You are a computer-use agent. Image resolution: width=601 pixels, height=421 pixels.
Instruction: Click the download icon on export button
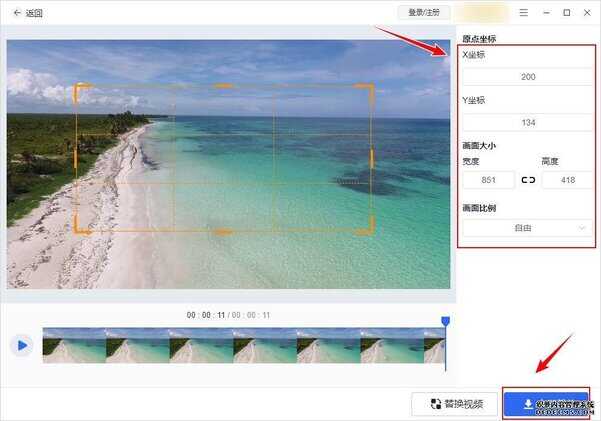click(528, 404)
